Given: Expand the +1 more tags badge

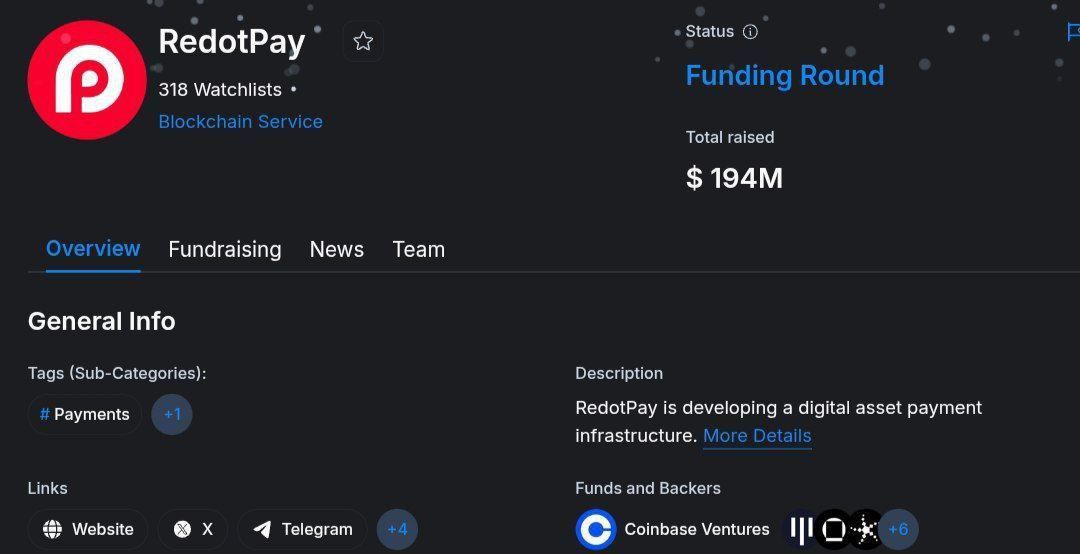Looking at the screenshot, I should click(x=172, y=414).
